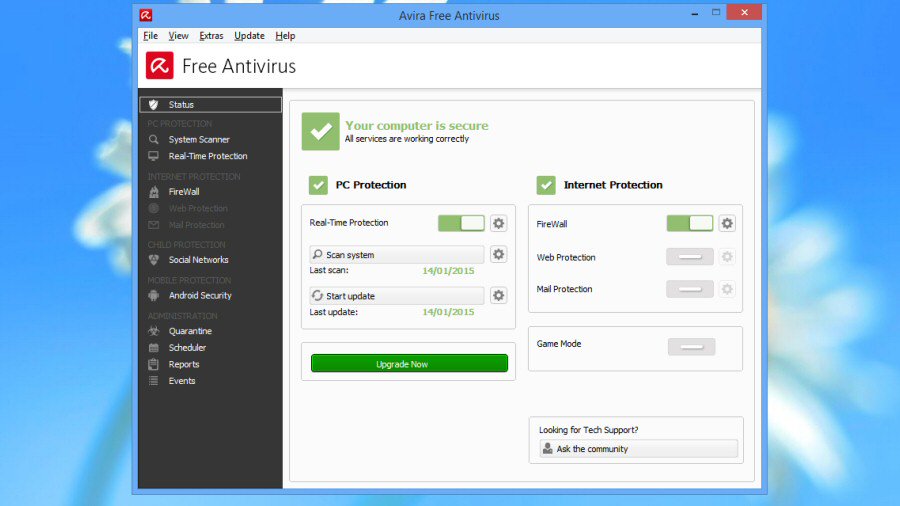Image resolution: width=900 pixels, height=506 pixels.
Task: Open Scan system settings gear
Action: click(x=499, y=254)
